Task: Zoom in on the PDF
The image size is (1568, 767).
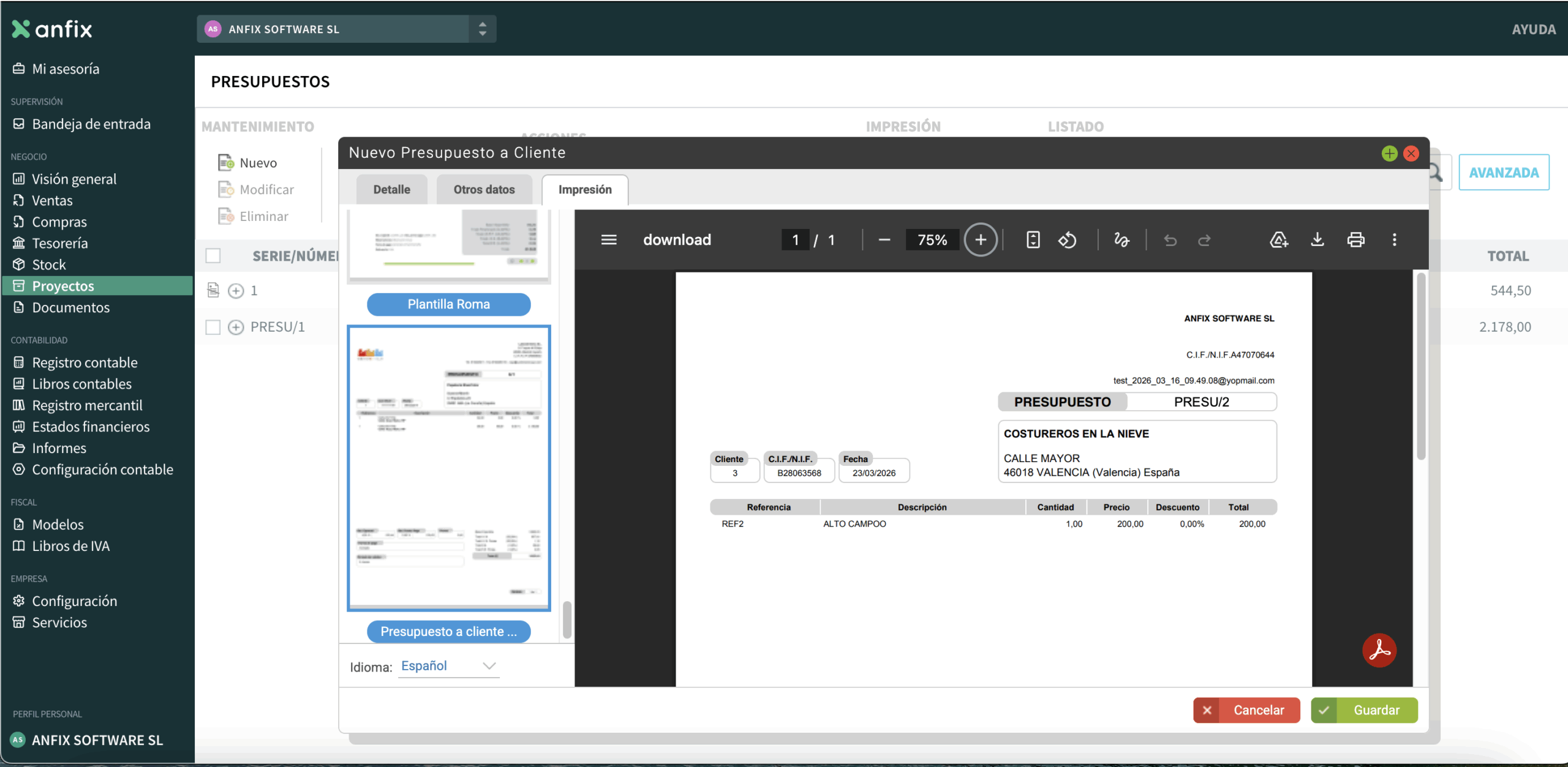Action: [980, 239]
